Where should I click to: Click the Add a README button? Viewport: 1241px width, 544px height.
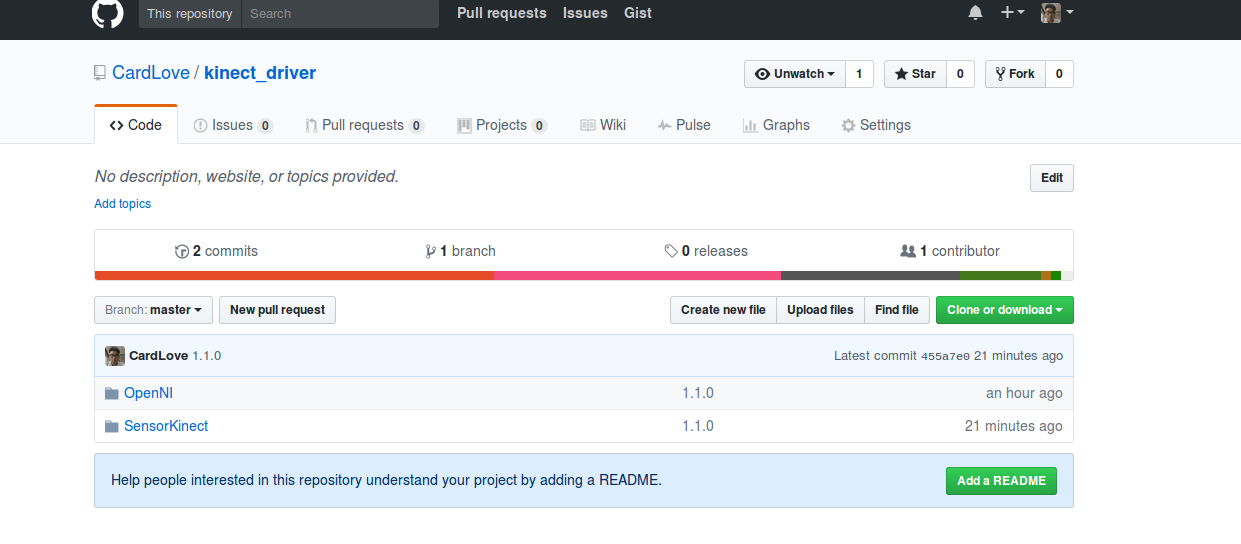click(1001, 481)
